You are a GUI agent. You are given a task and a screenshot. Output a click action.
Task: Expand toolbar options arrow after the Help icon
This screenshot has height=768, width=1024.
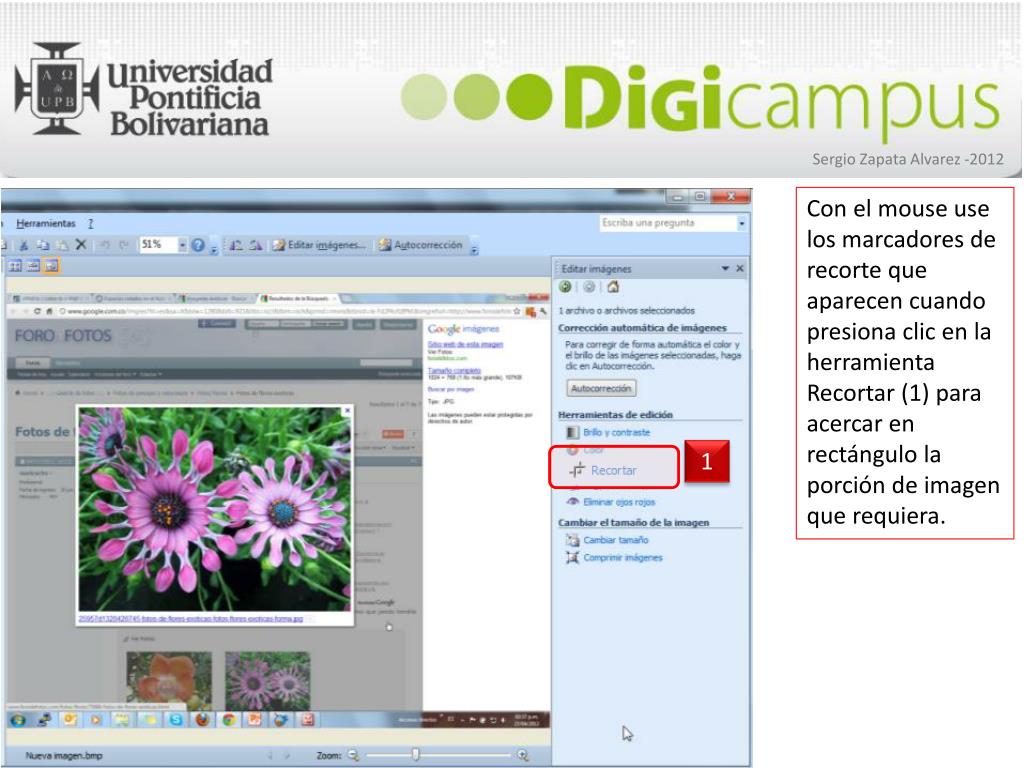pyautogui.click(x=214, y=248)
